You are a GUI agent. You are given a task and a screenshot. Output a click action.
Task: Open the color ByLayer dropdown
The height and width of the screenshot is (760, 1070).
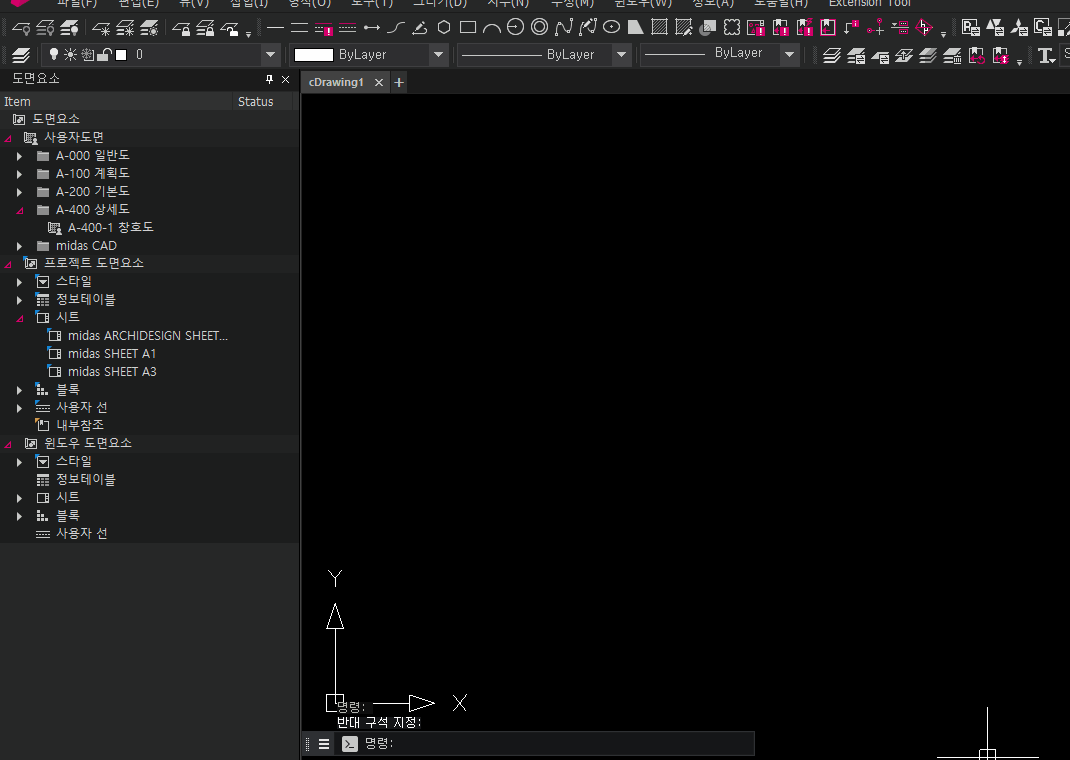(x=438, y=55)
